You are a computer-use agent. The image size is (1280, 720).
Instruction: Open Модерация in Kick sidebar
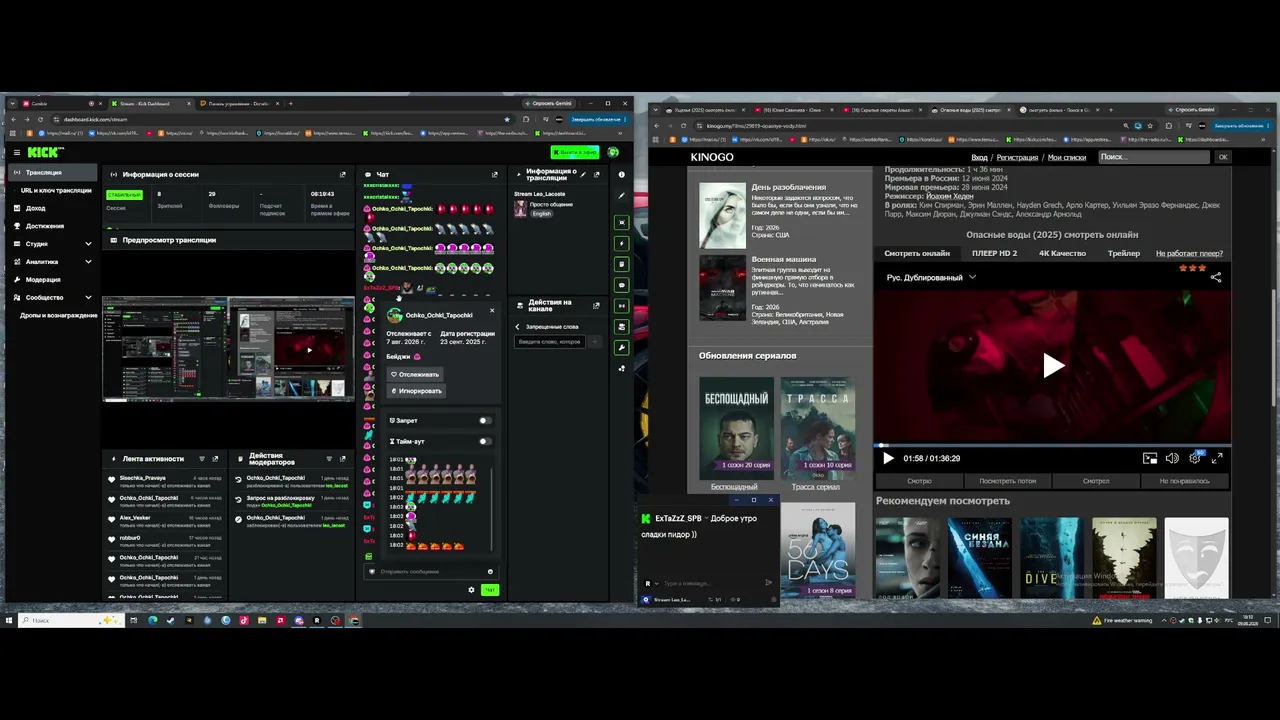(x=43, y=280)
